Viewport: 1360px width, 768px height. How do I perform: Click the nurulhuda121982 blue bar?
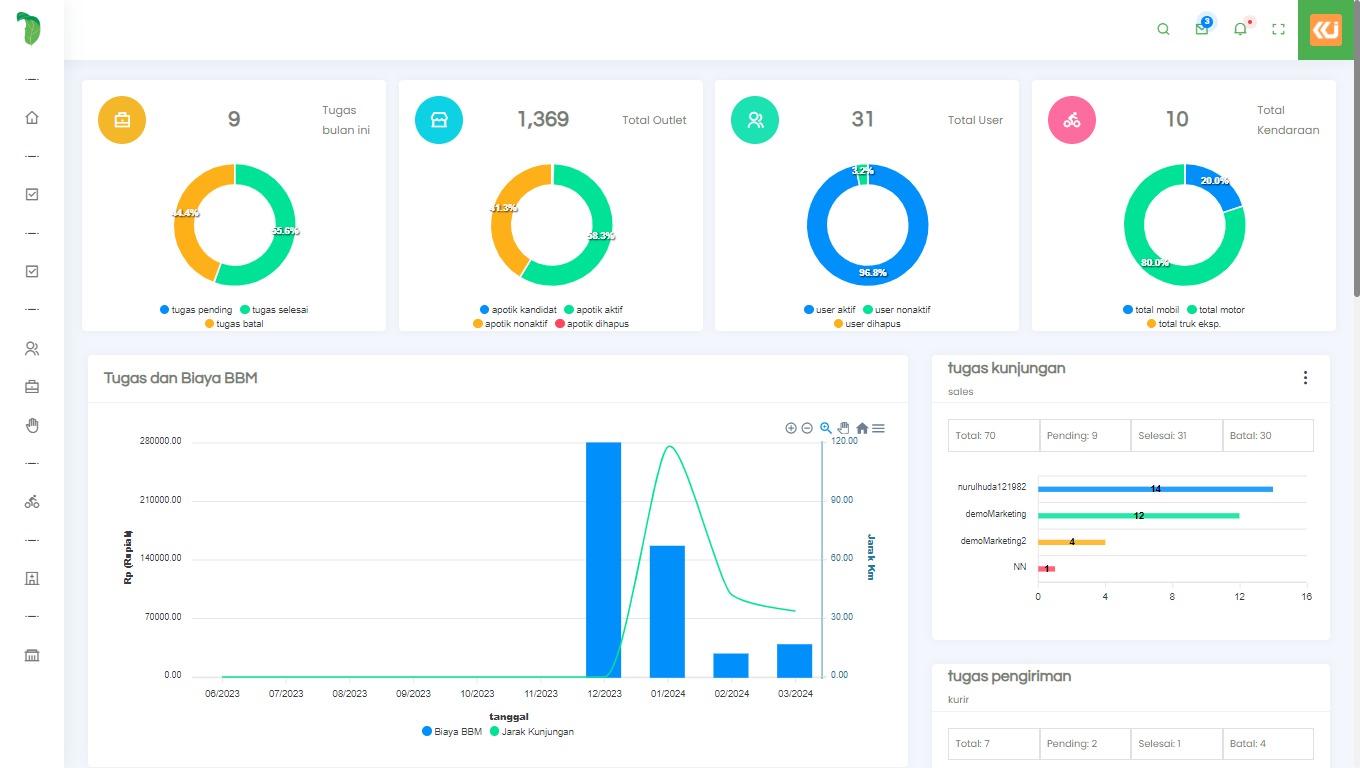click(1155, 489)
